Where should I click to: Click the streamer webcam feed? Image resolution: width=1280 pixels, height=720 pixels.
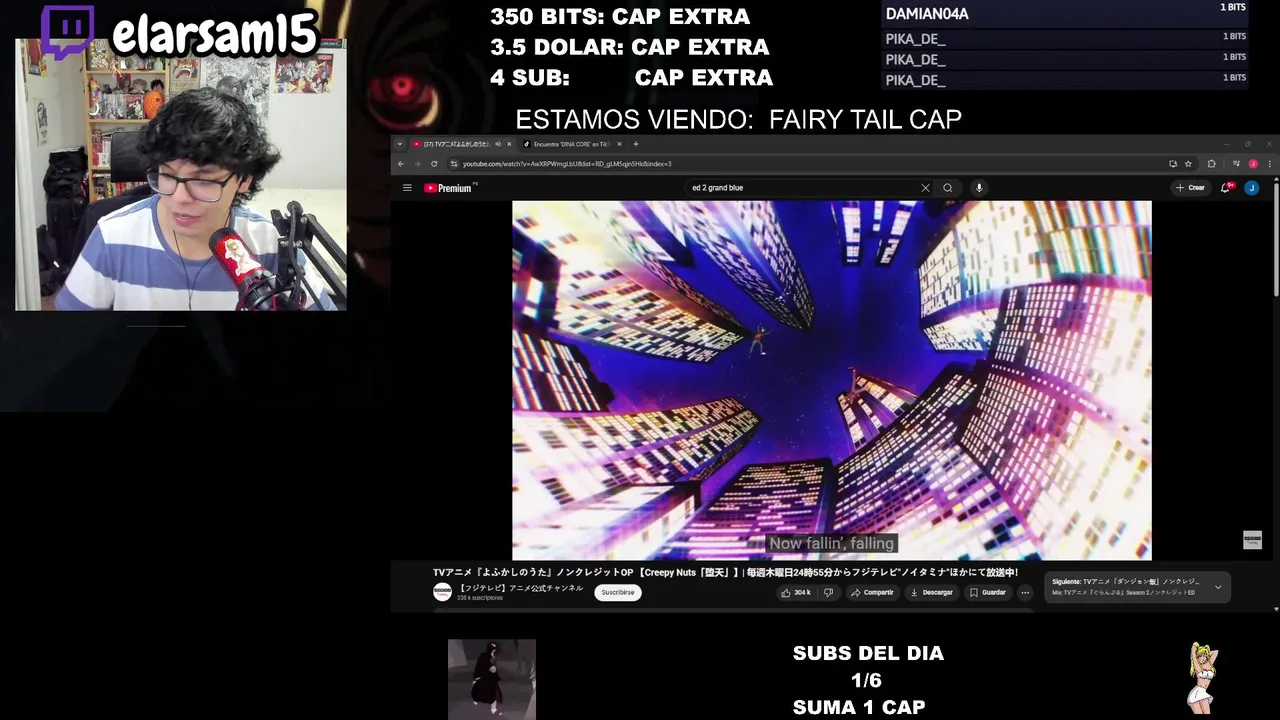click(181, 175)
